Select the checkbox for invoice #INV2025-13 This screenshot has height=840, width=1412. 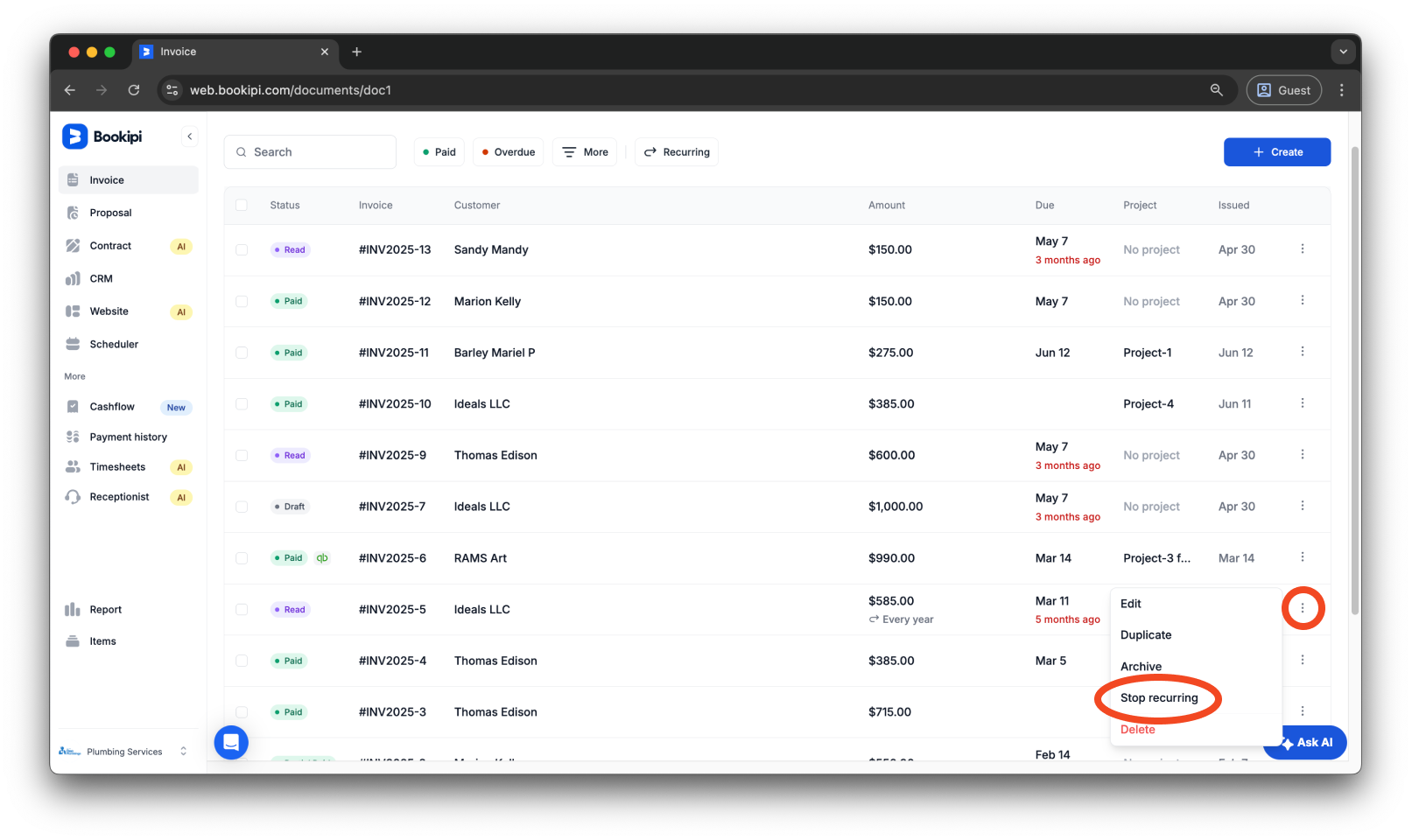(x=242, y=249)
